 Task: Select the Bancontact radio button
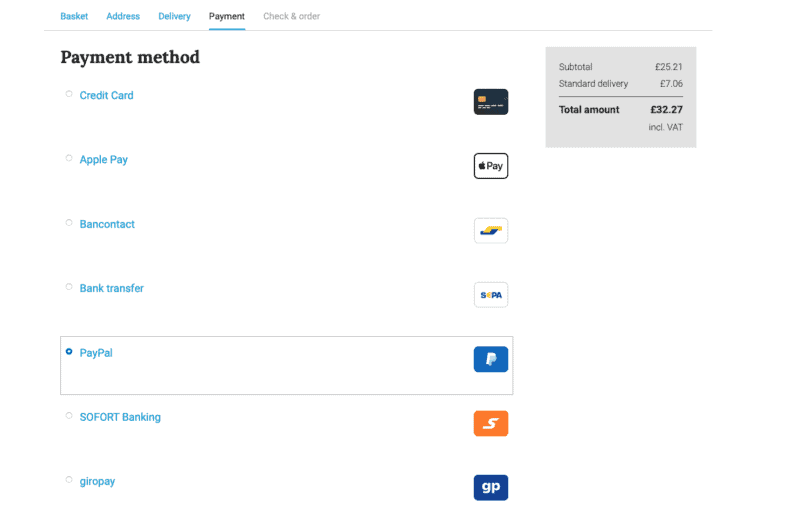pyautogui.click(x=69, y=222)
